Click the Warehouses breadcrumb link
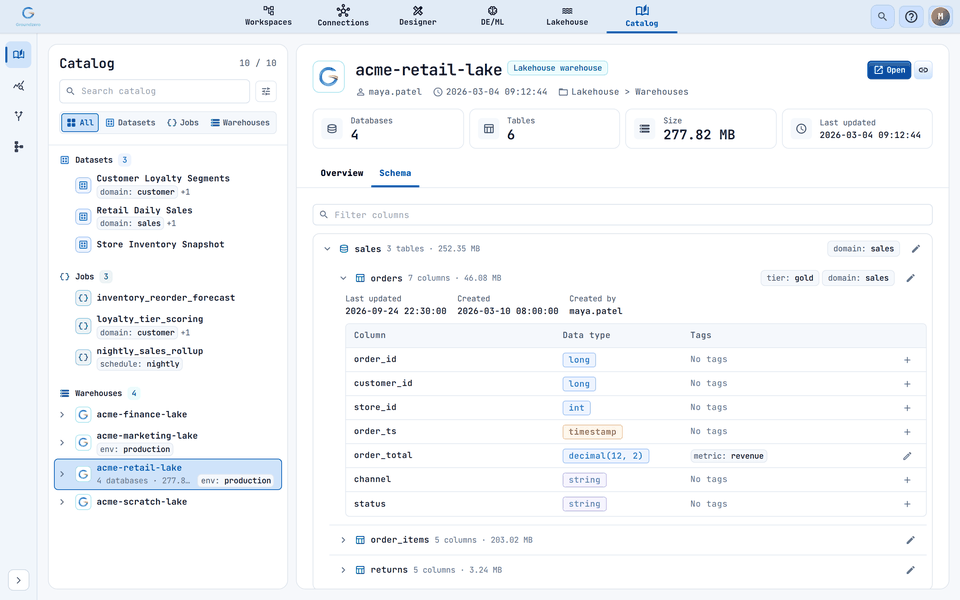This screenshot has width=960, height=600. pyautogui.click(x=661, y=92)
